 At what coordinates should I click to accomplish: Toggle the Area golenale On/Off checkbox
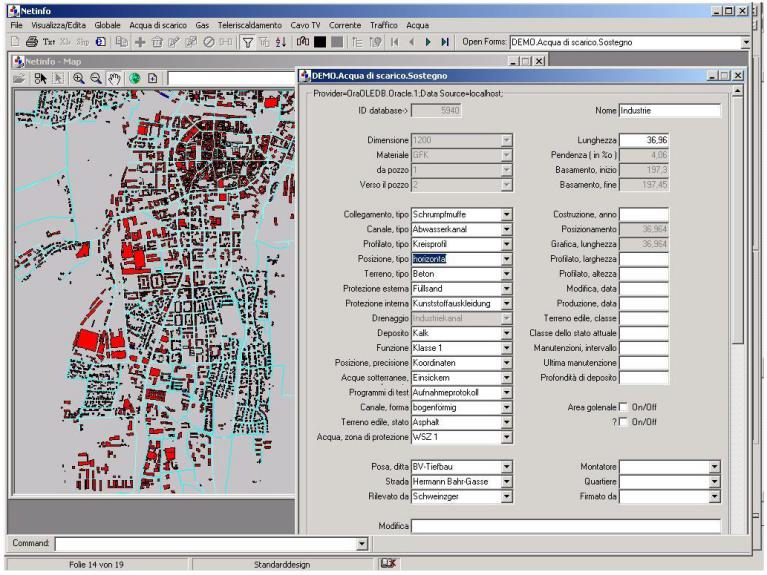coord(624,407)
